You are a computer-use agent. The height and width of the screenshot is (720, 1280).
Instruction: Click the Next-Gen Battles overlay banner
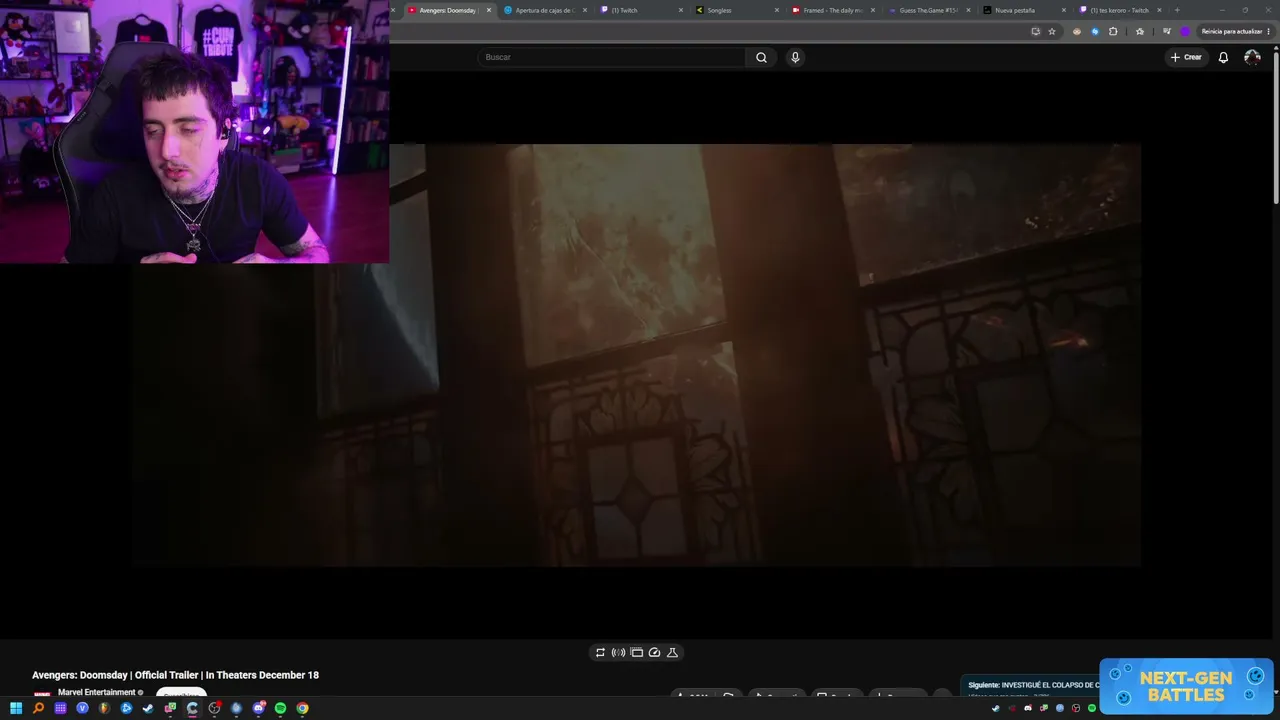pos(1186,686)
